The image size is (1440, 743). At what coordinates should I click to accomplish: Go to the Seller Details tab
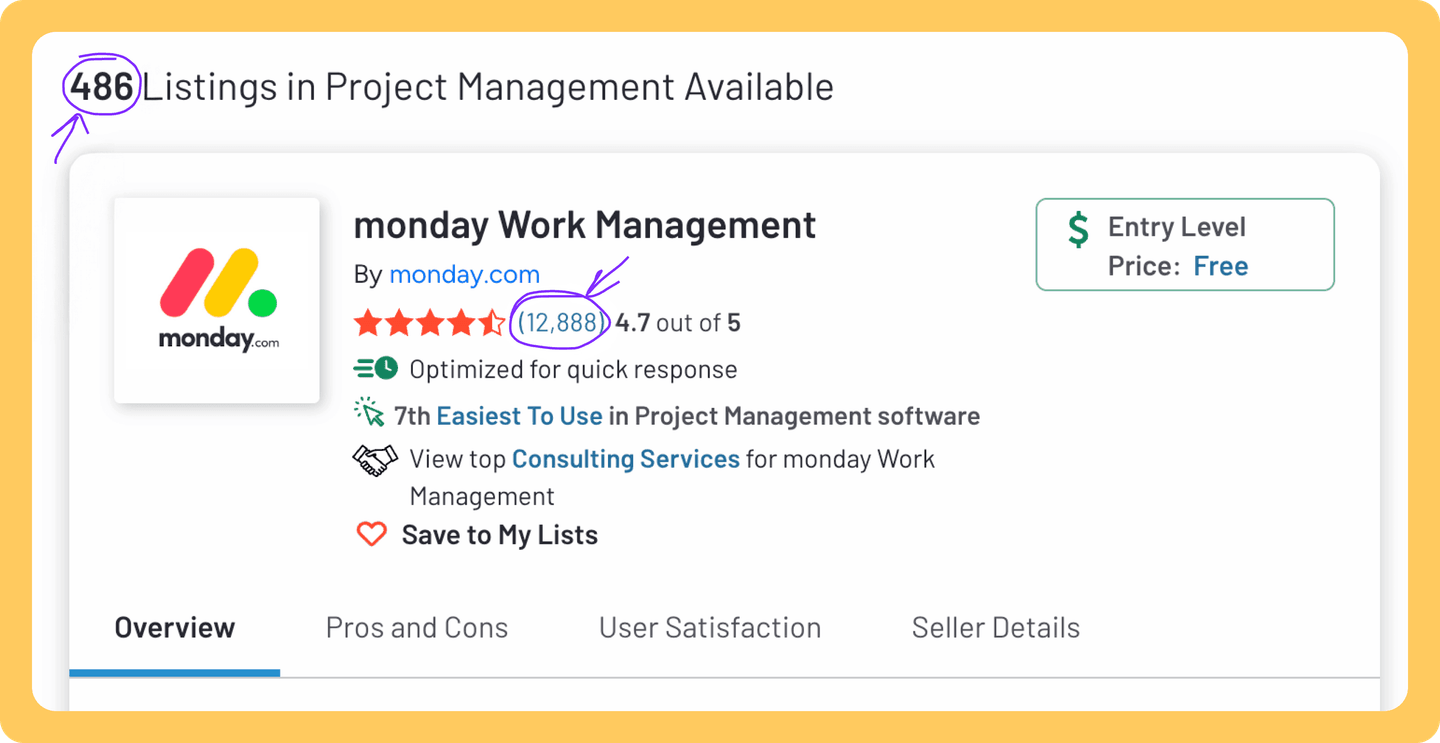pyautogui.click(x=995, y=628)
